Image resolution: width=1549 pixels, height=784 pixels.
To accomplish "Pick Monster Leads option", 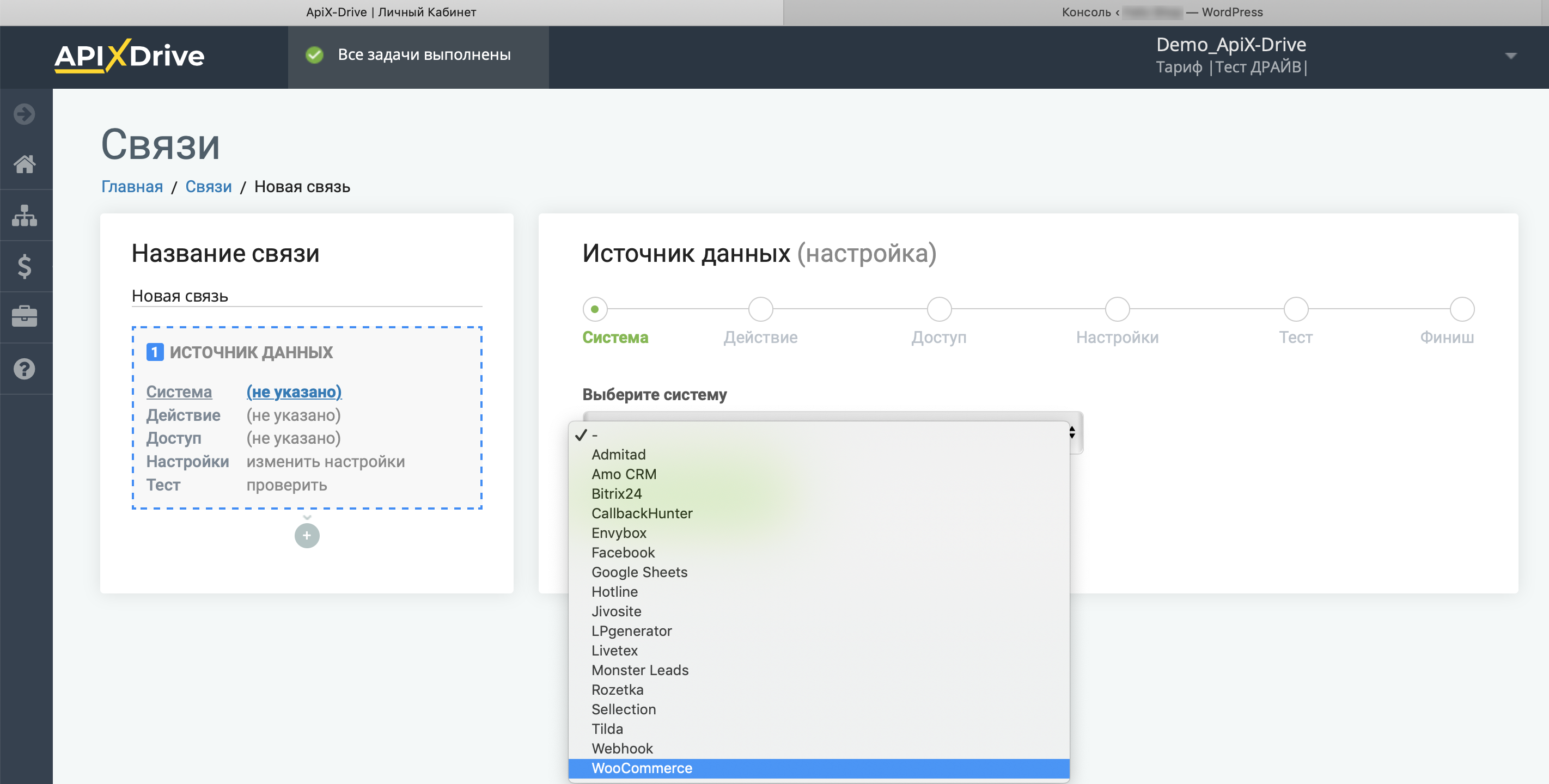I will point(819,670).
